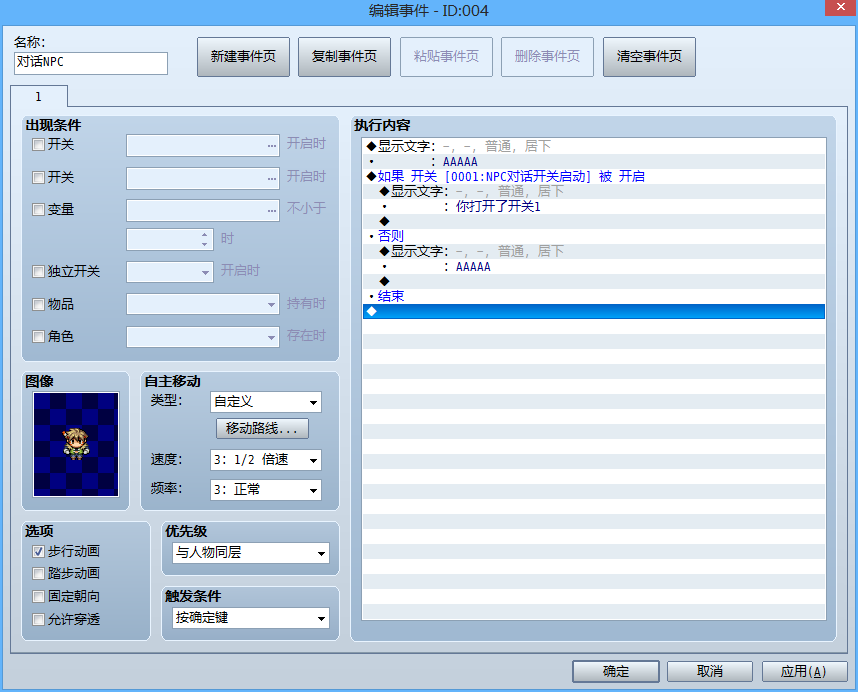Enable the 角色 condition checkbox
The height and width of the screenshot is (692, 858).
tap(38, 337)
